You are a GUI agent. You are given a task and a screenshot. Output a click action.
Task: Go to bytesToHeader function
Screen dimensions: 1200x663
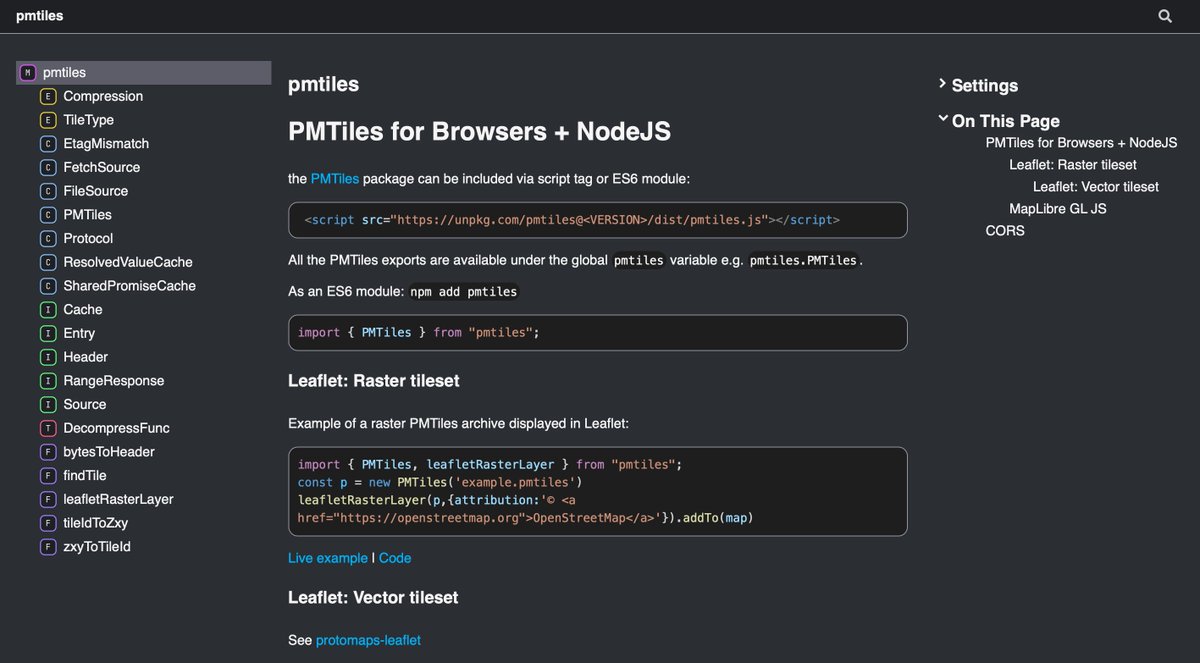[x=109, y=452]
